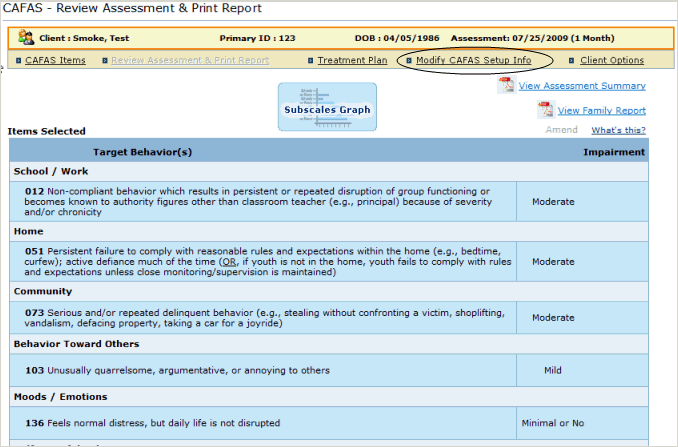Click the Mild impairment for item 103
Viewport: 678px width, 447px height.
pyautogui.click(x=553, y=370)
